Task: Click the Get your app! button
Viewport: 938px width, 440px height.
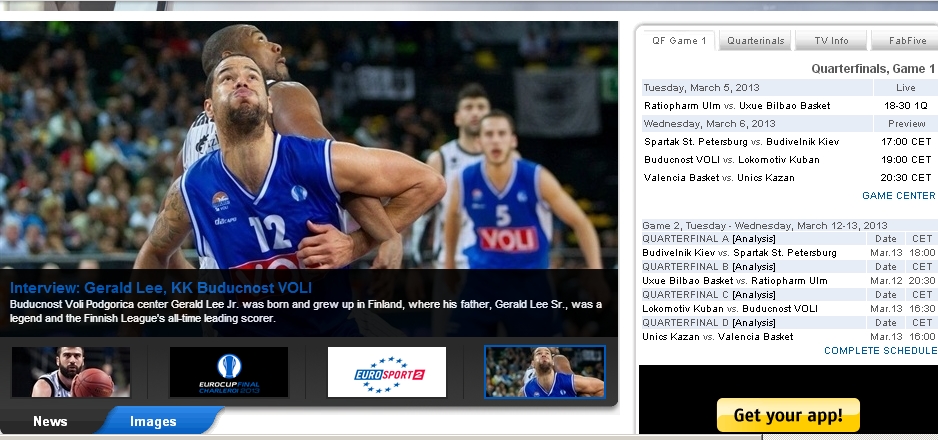Action: coord(788,415)
